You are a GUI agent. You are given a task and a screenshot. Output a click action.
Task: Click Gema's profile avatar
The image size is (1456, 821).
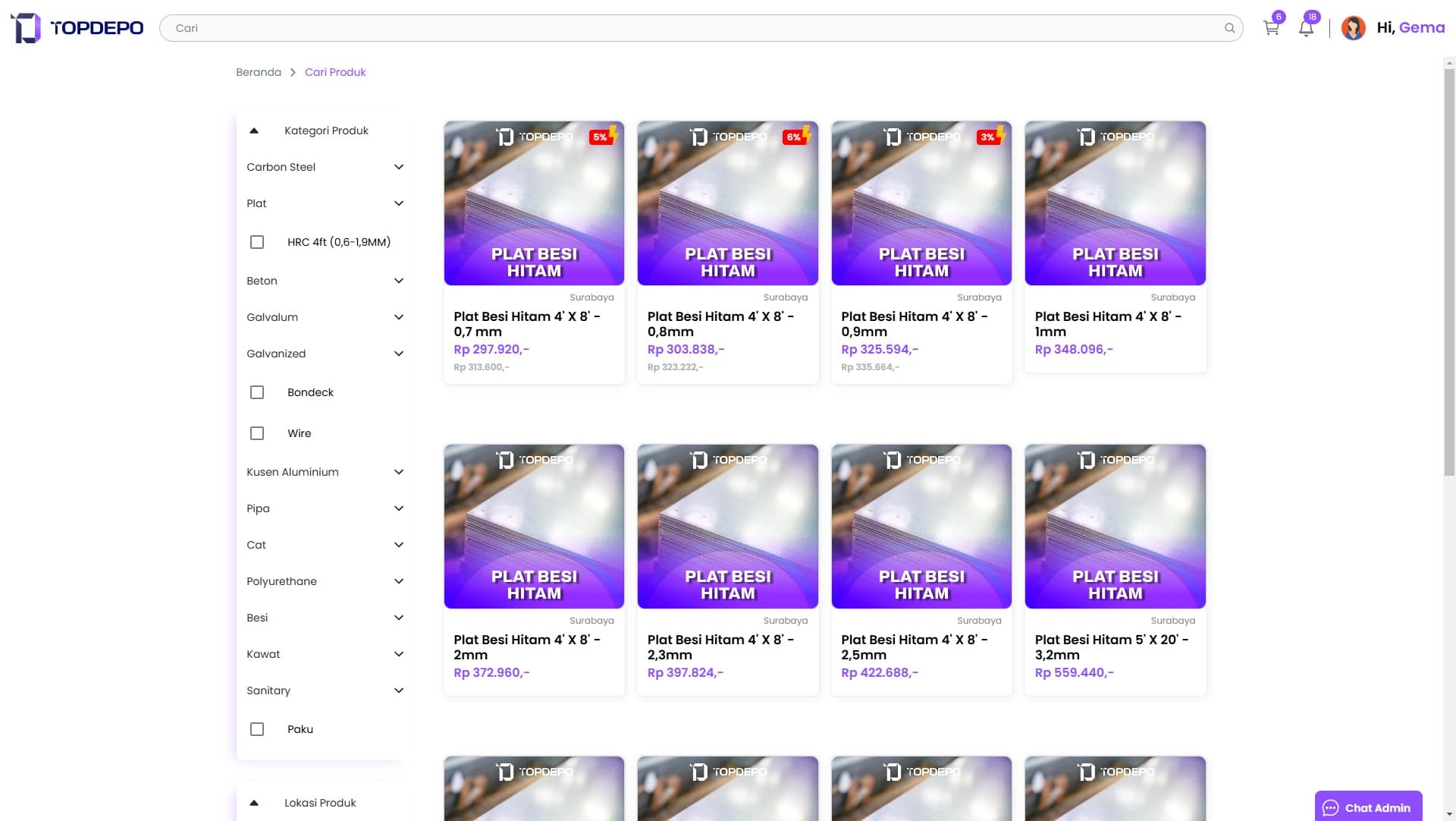coord(1353,28)
